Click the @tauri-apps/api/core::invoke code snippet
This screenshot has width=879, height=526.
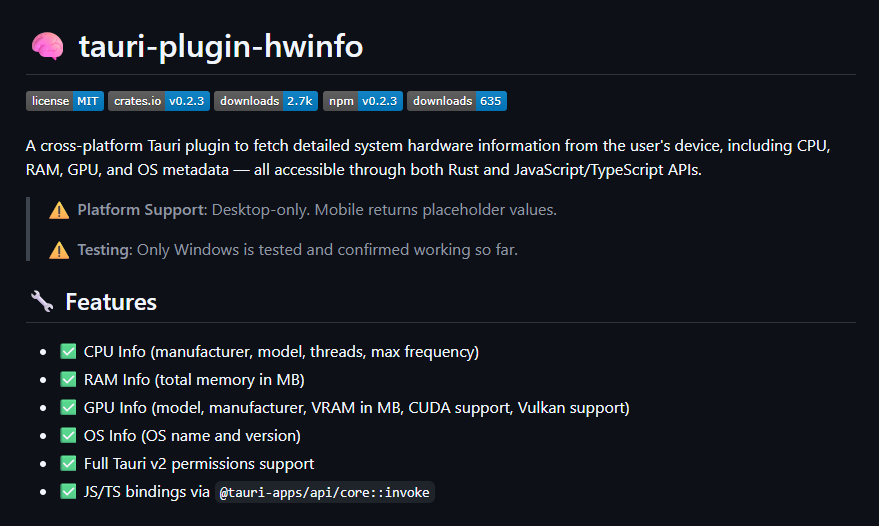pyautogui.click(x=325, y=492)
